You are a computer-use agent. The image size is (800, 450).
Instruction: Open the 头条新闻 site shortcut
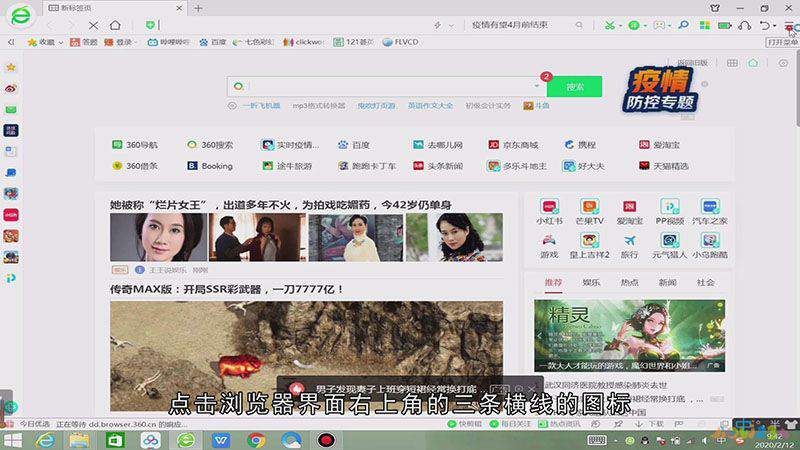coord(438,166)
